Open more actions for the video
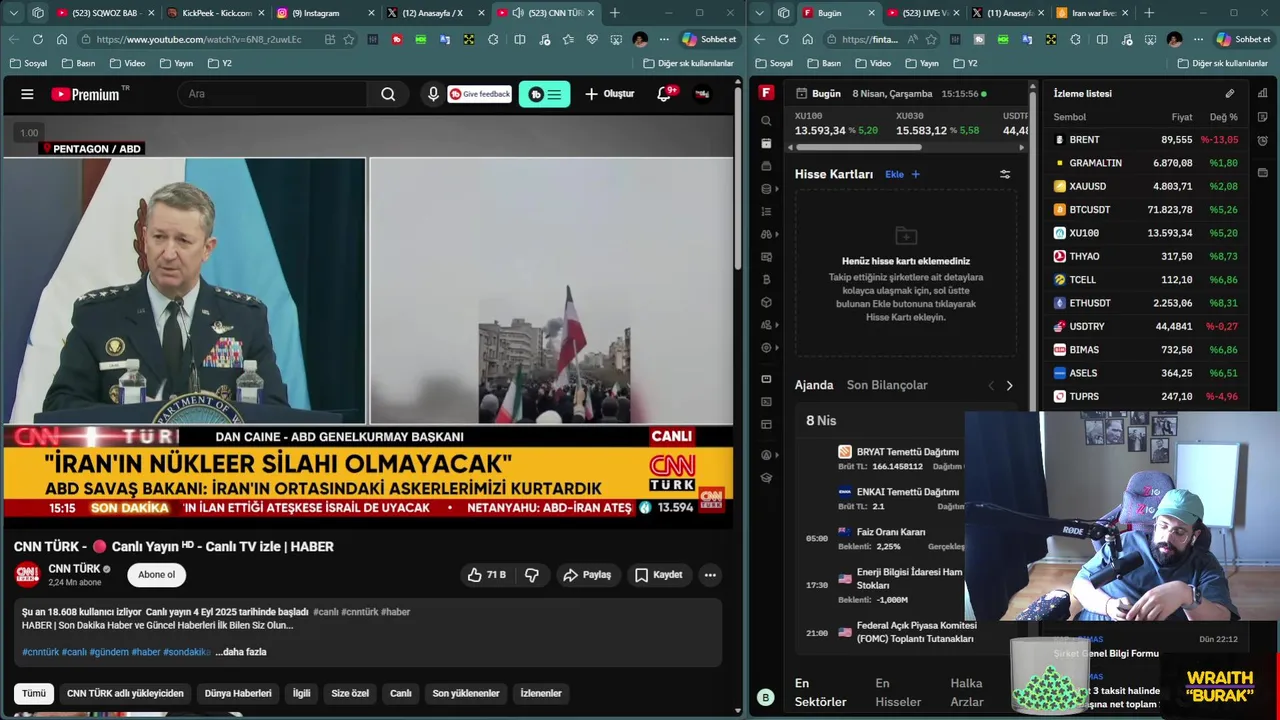This screenshot has height=720, width=1280. coord(710,575)
